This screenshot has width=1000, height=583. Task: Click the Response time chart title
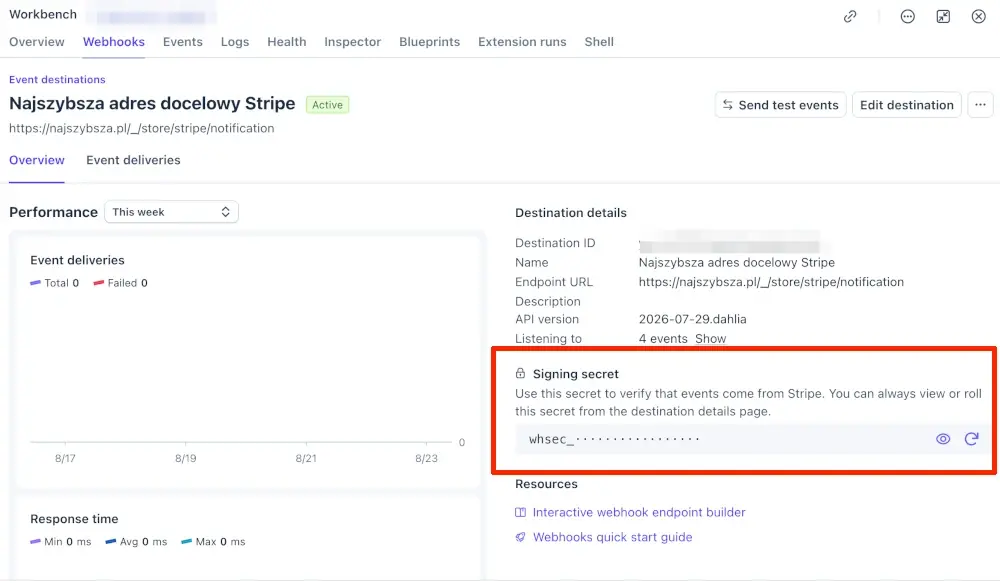(x=74, y=519)
